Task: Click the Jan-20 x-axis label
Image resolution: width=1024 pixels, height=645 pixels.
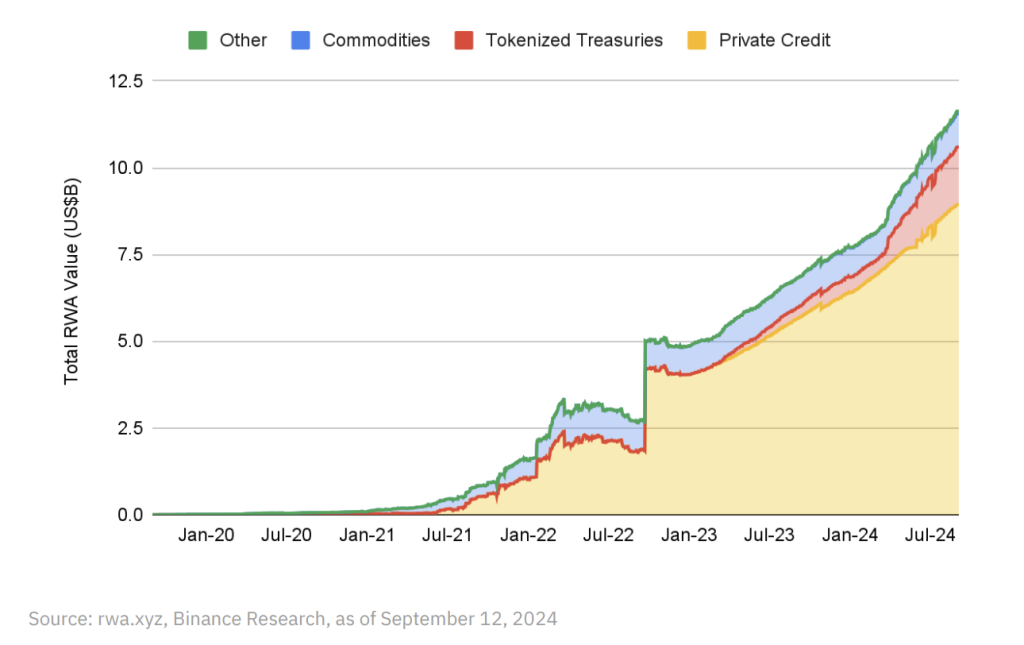Action: (206, 536)
